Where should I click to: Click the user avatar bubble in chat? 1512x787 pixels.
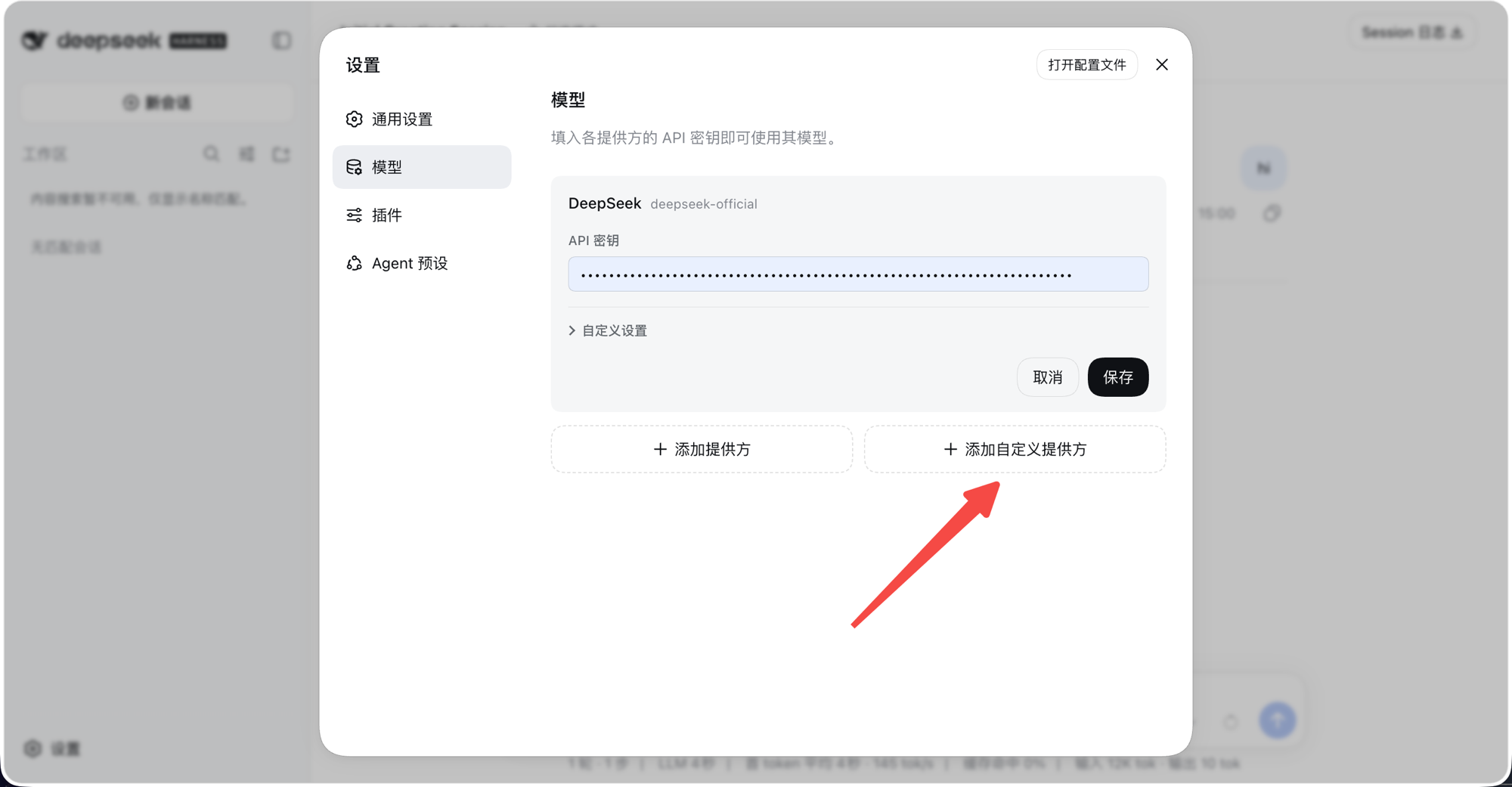[x=1263, y=168]
